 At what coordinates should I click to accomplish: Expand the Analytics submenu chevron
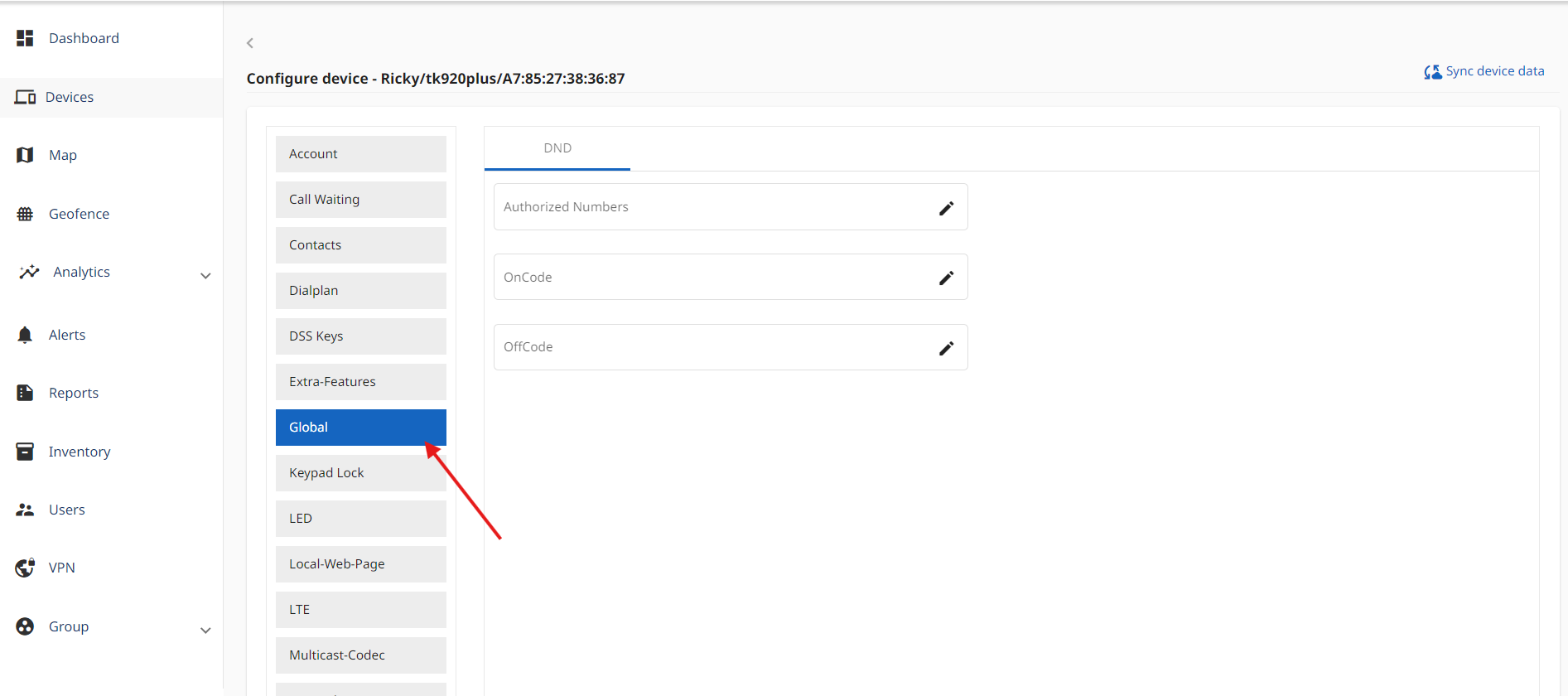click(x=205, y=276)
